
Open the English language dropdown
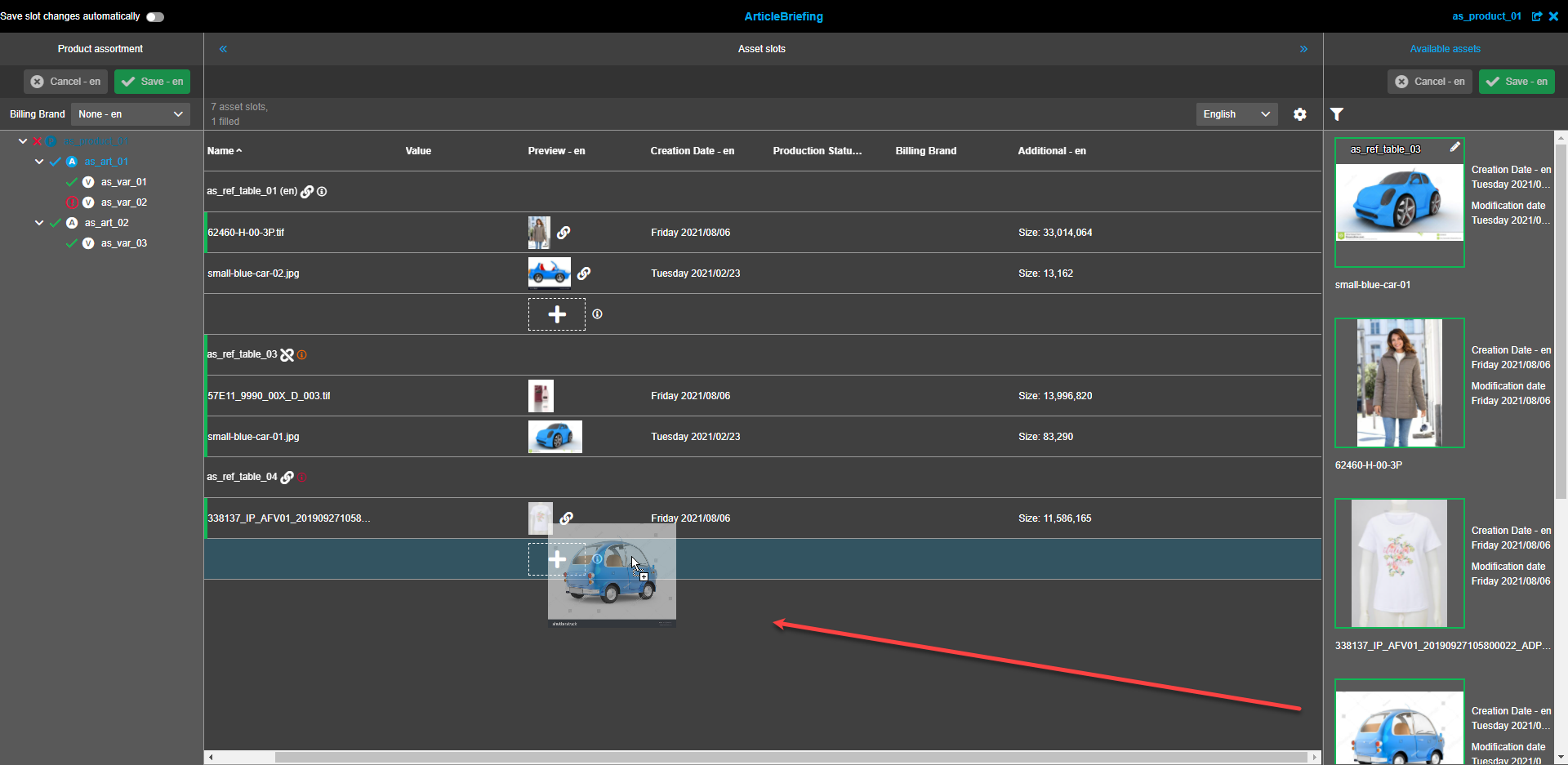1236,114
